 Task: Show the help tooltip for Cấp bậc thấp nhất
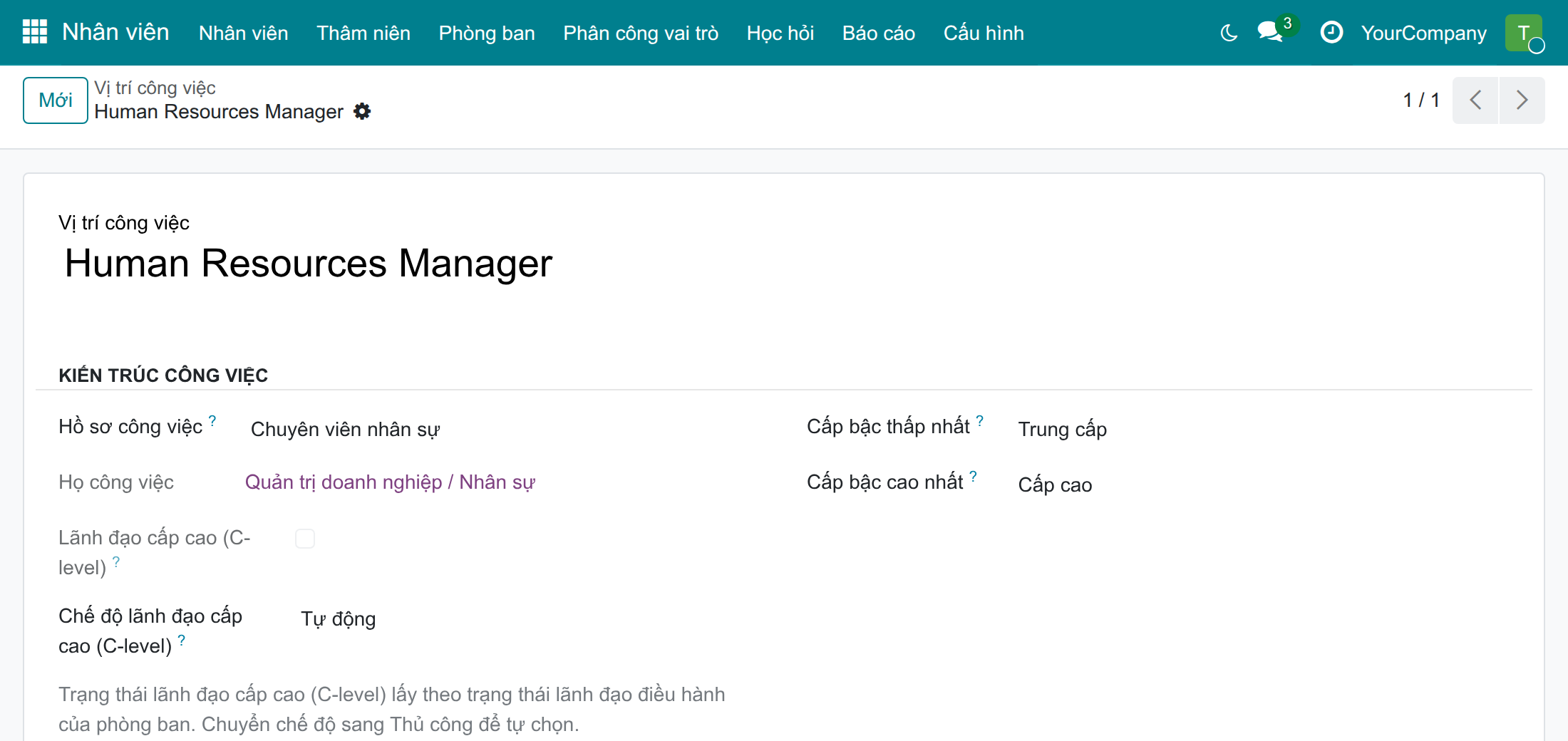(980, 420)
